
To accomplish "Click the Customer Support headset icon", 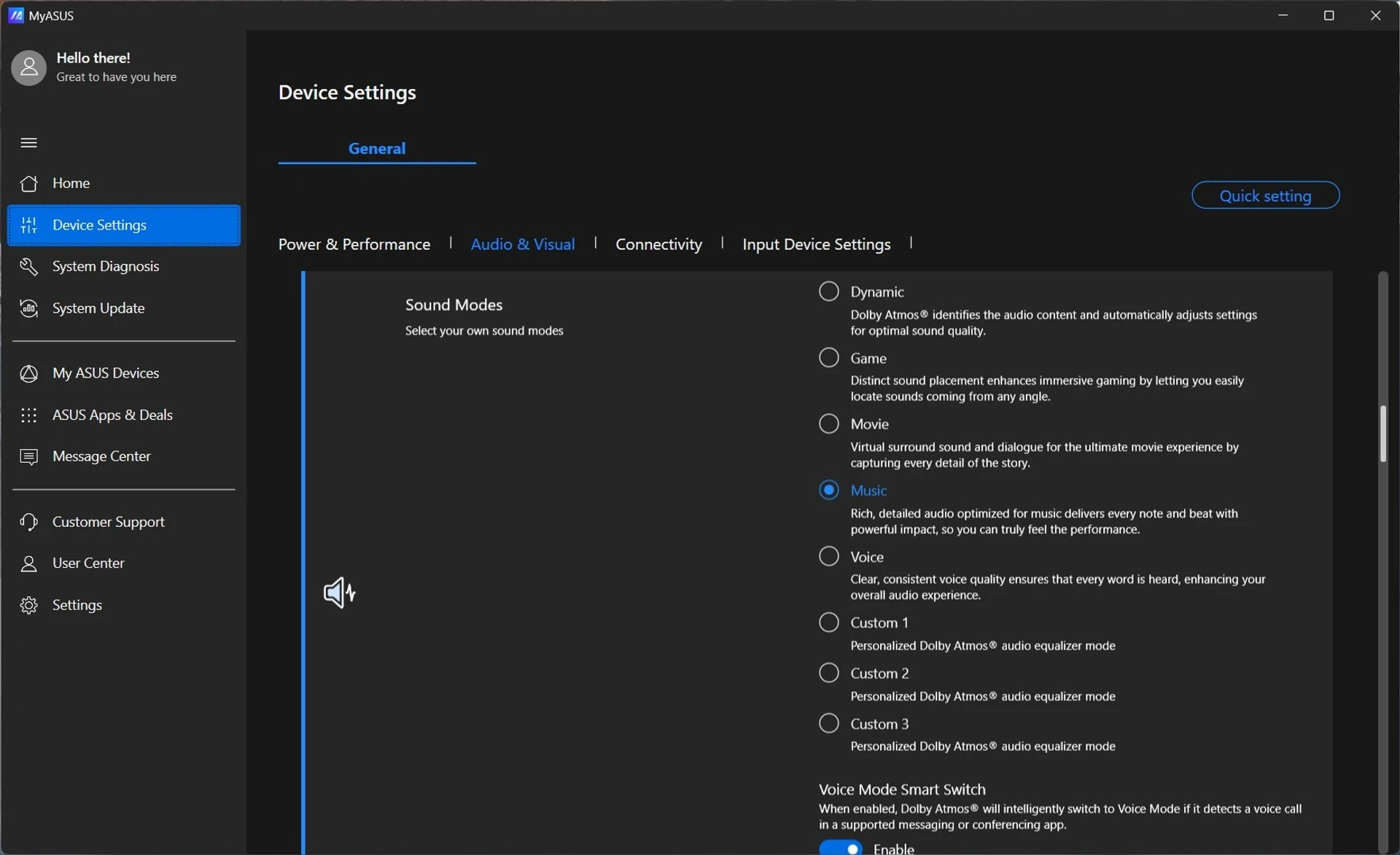I will coord(28,522).
